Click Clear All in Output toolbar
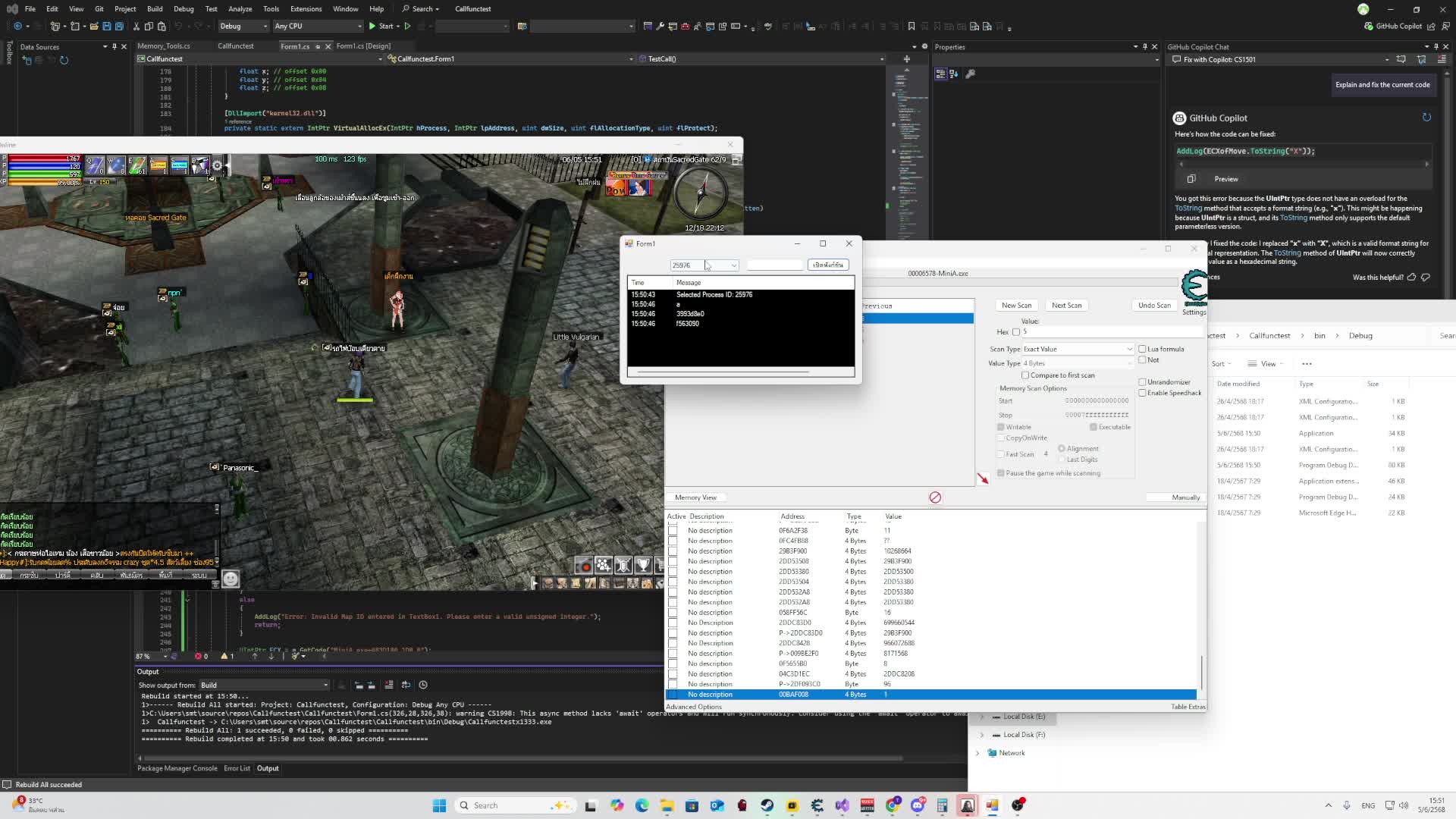The image size is (1456, 819). [x=389, y=685]
